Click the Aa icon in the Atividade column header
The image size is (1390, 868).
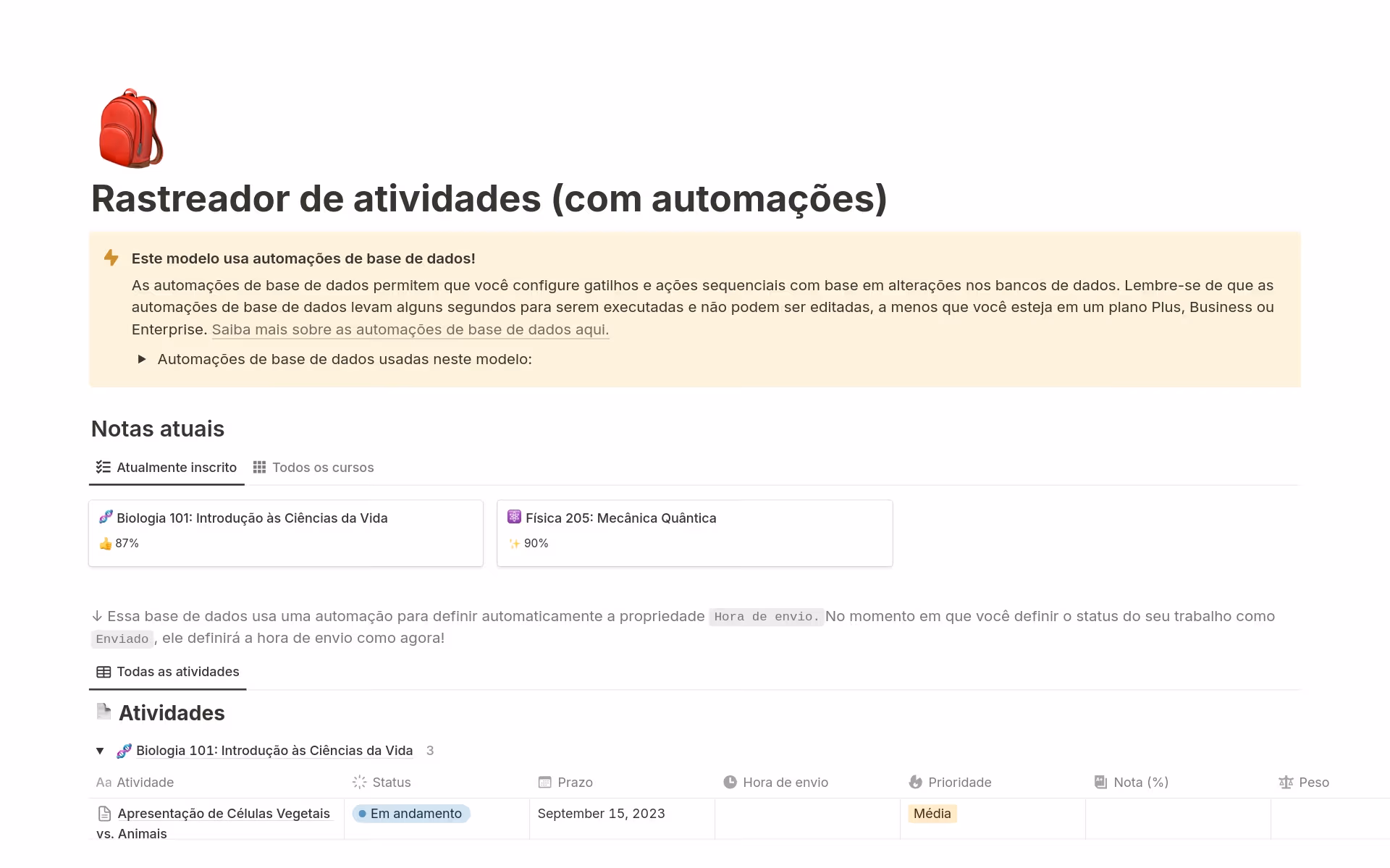103,783
